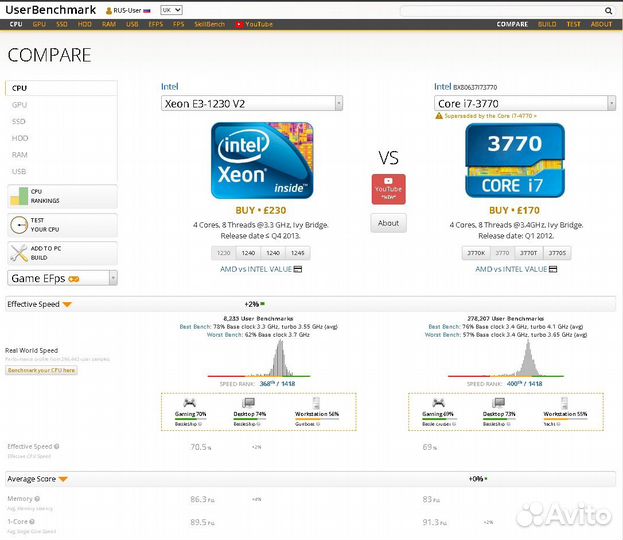Click the Intel brand link above Xeon

(170, 87)
